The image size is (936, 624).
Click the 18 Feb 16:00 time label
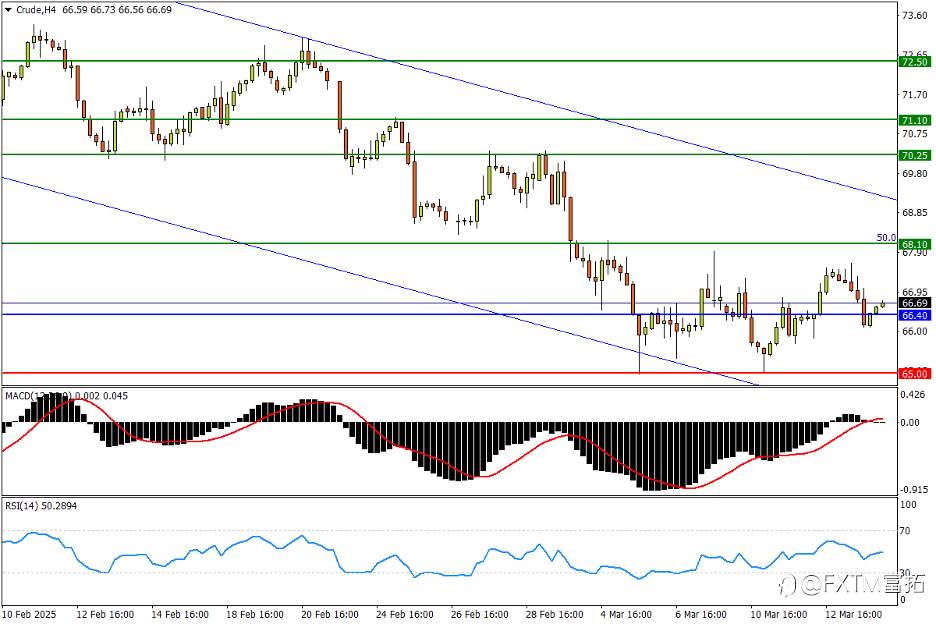pyautogui.click(x=255, y=614)
